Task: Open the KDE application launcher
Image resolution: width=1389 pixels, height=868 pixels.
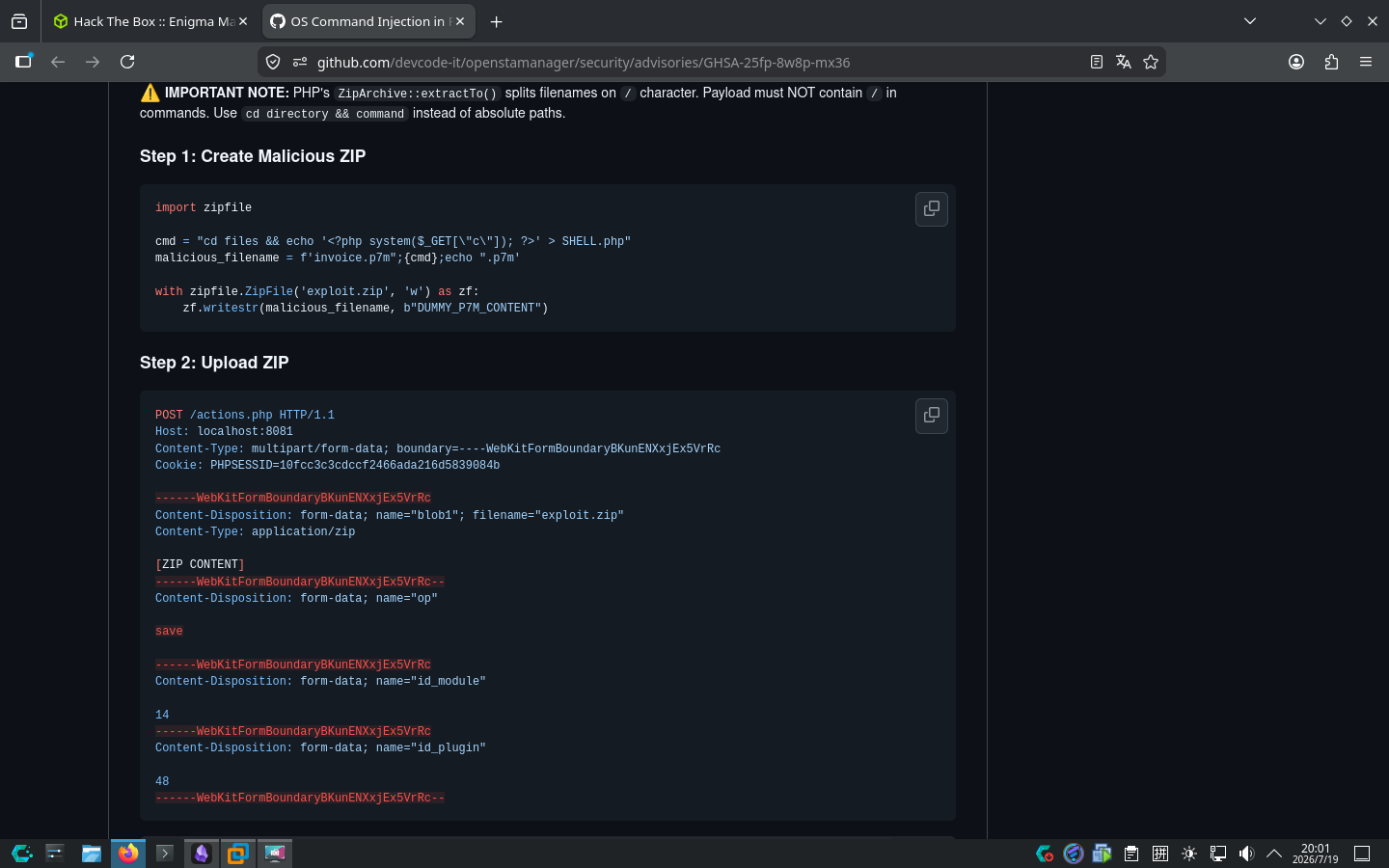Action: (21, 854)
